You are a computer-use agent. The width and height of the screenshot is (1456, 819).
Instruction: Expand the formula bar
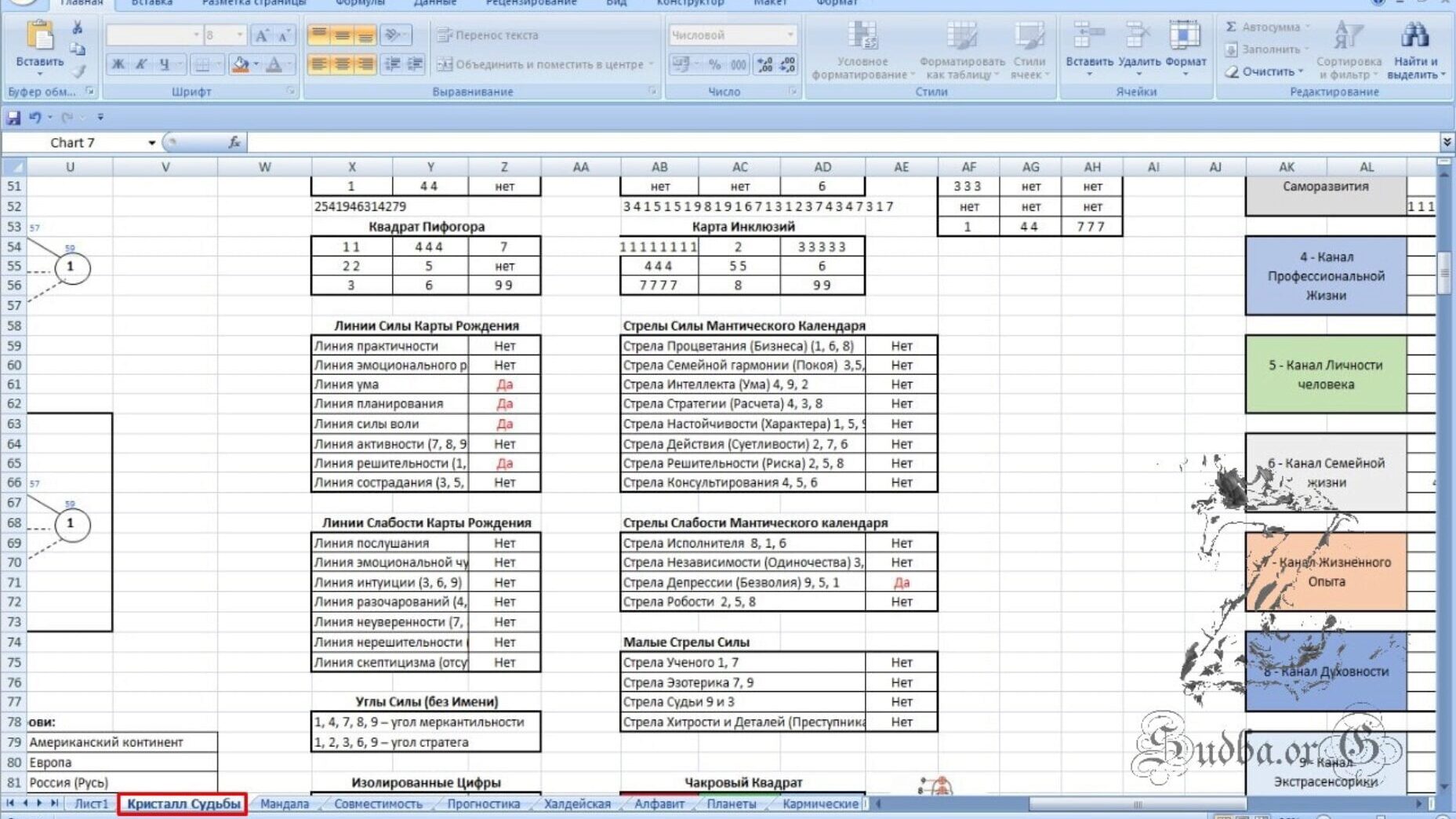pos(1446,142)
